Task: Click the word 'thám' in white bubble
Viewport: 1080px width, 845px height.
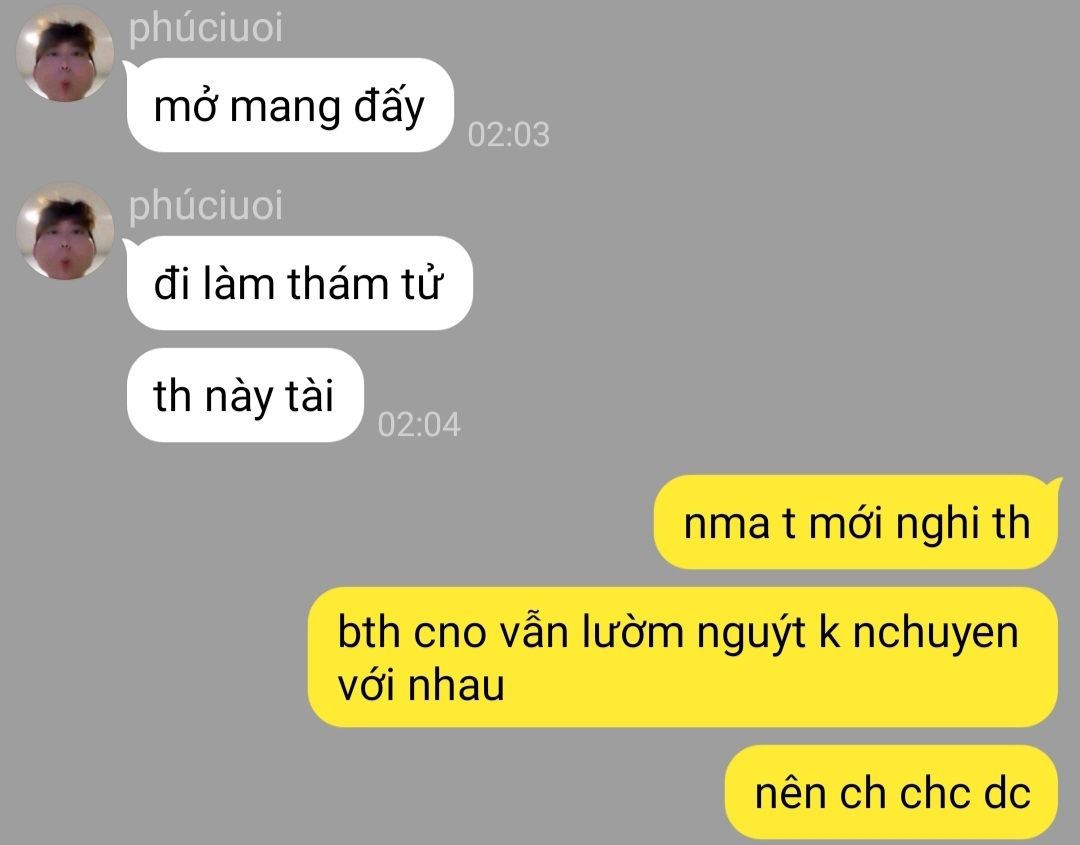Action: [338, 283]
